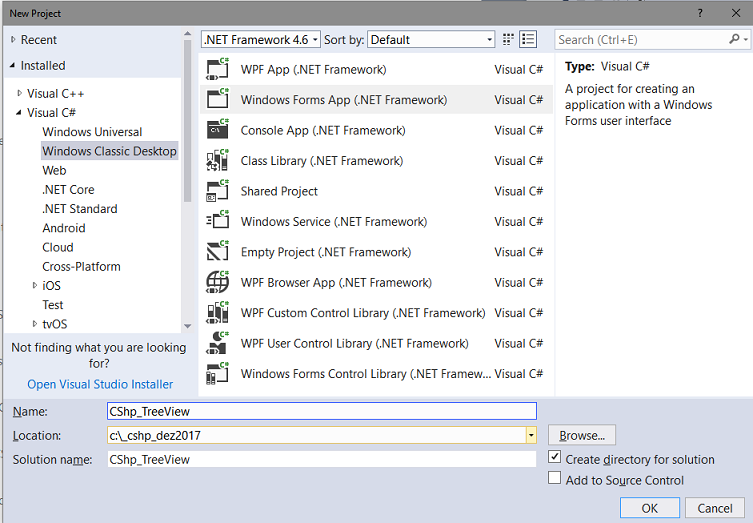The width and height of the screenshot is (753, 523).
Task: Click the OK button
Action: (x=650, y=508)
